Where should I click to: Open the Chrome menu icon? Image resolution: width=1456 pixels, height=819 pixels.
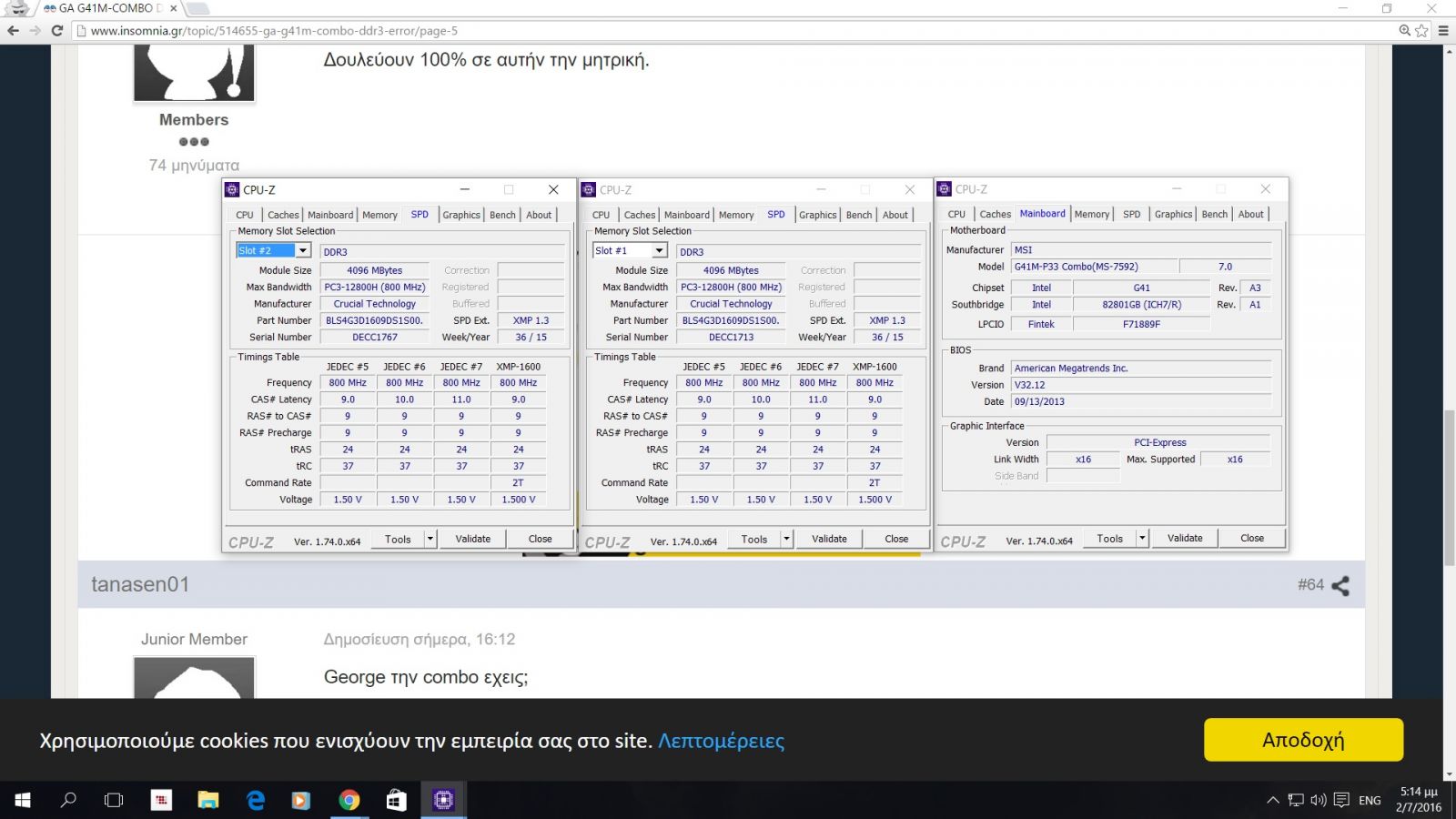click(x=1442, y=30)
